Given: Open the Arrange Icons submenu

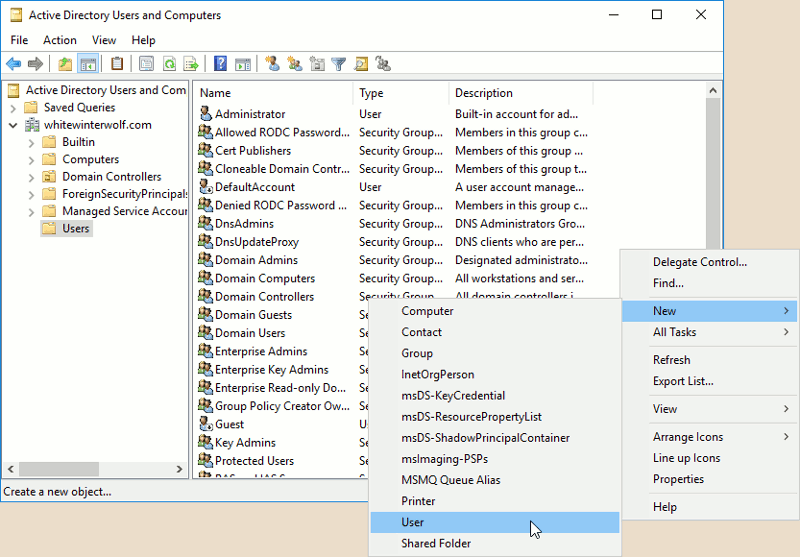Looking at the screenshot, I should click(x=710, y=437).
